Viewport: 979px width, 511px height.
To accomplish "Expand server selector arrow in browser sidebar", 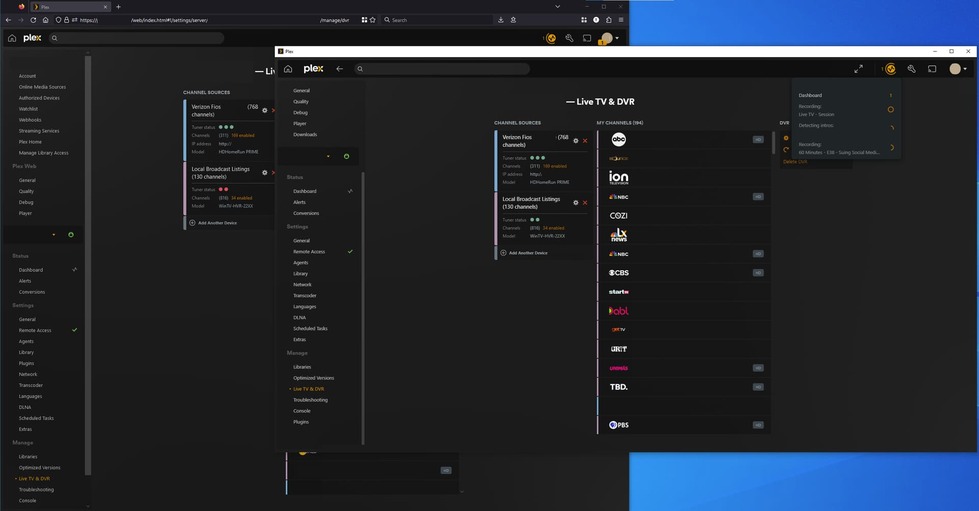I will point(54,235).
